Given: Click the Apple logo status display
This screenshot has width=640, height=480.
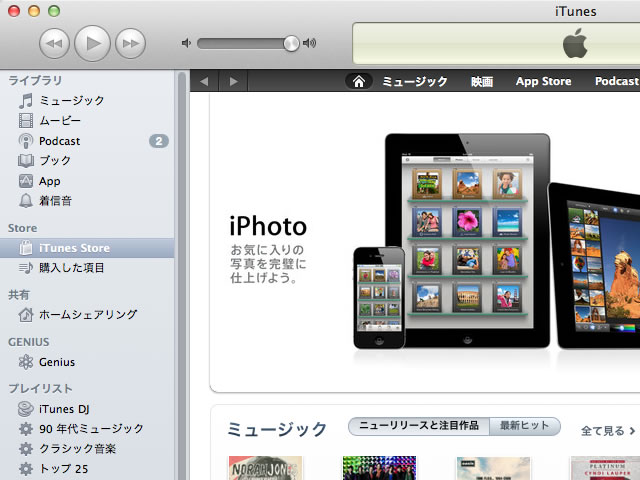Looking at the screenshot, I should [x=575, y=43].
